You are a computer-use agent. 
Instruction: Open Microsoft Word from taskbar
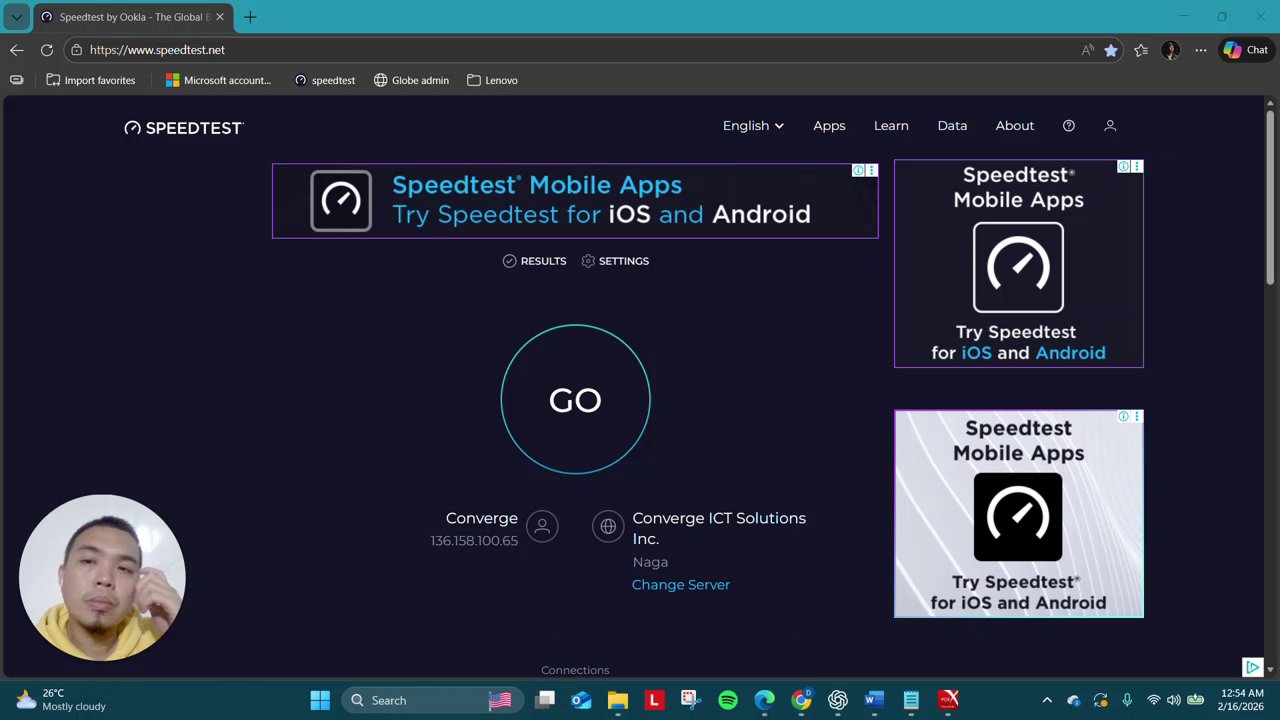pyautogui.click(x=874, y=700)
